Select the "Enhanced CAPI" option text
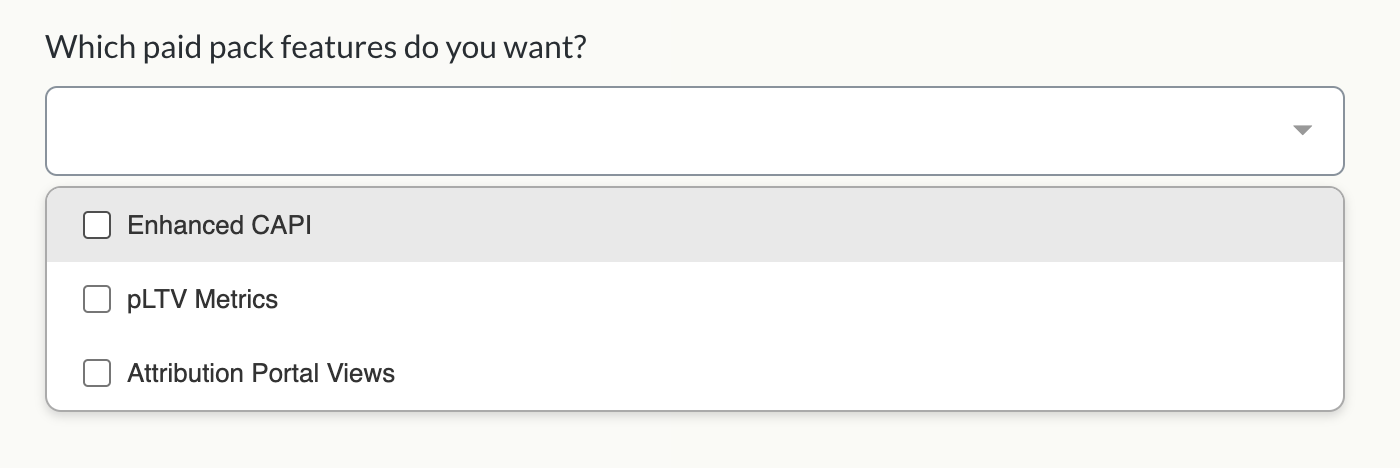1400x468 pixels. pyautogui.click(x=219, y=225)
